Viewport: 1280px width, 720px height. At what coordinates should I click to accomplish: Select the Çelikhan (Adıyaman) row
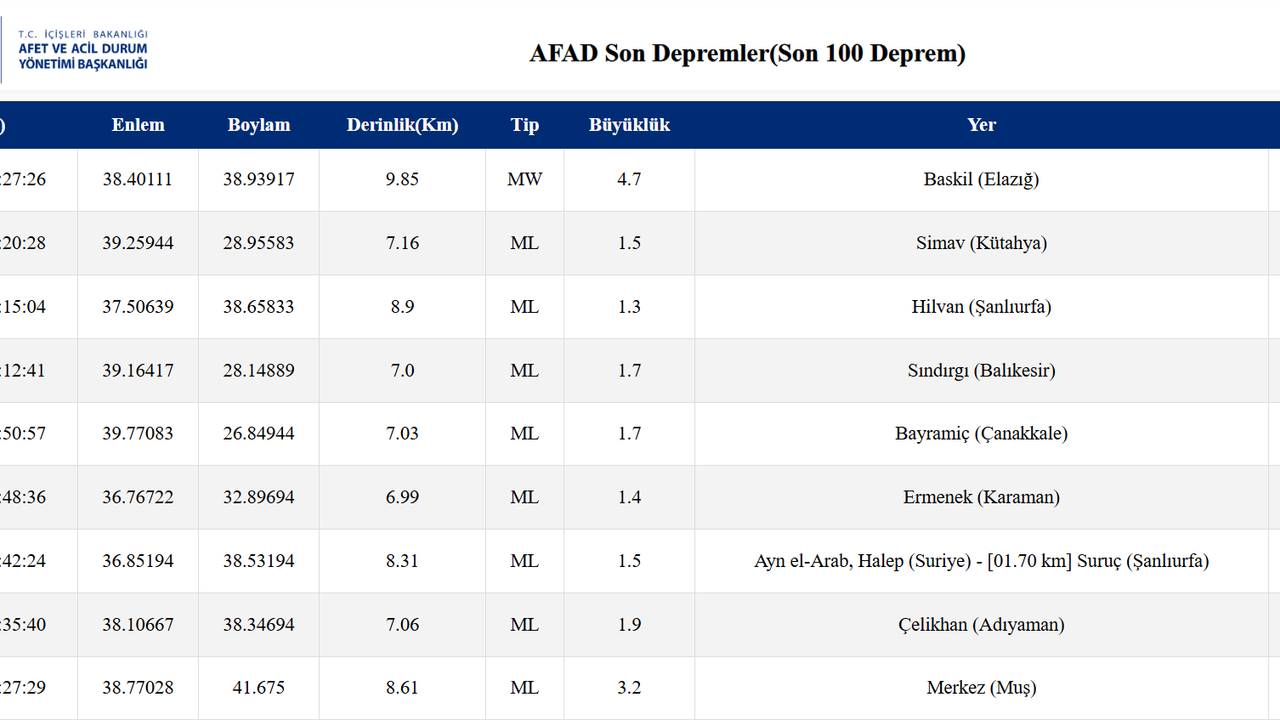[x=981, y=624]
